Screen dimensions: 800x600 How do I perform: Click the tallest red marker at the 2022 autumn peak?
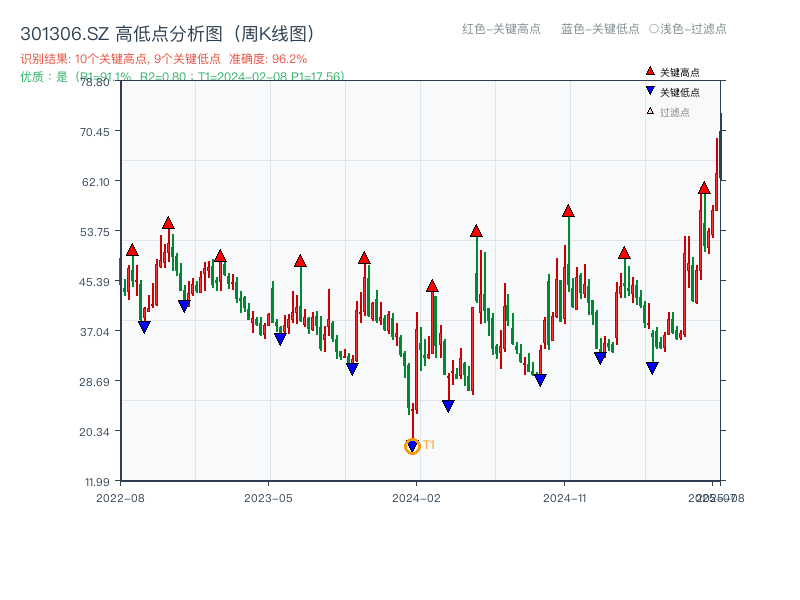click(x=167, y=223)
